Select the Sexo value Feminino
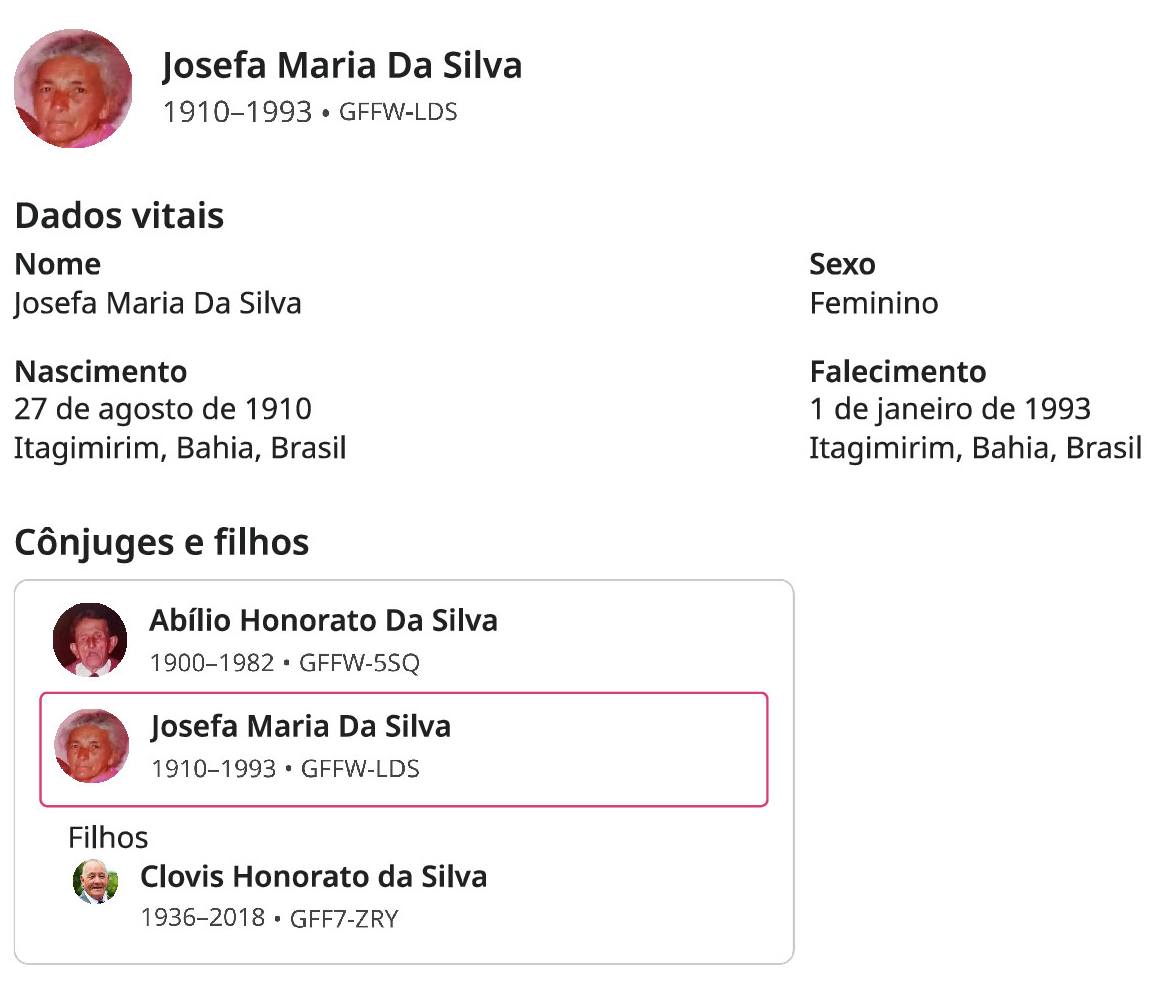This screenshot has height=989, width=1153. point(873,303)
